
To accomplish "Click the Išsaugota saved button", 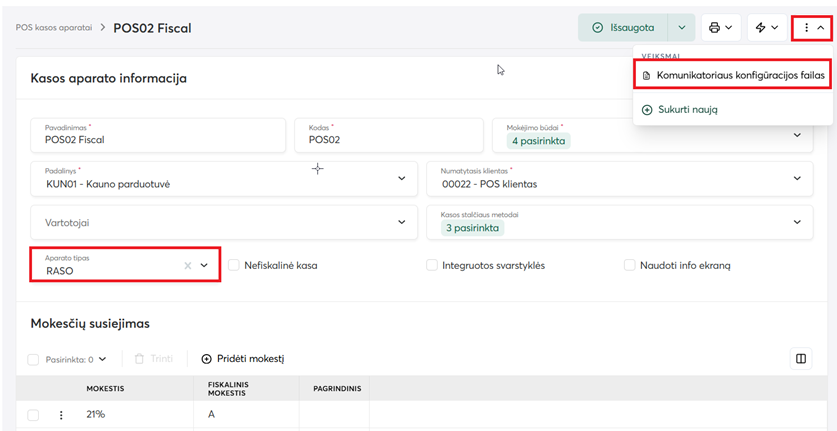I will click(x=622, y=28).
